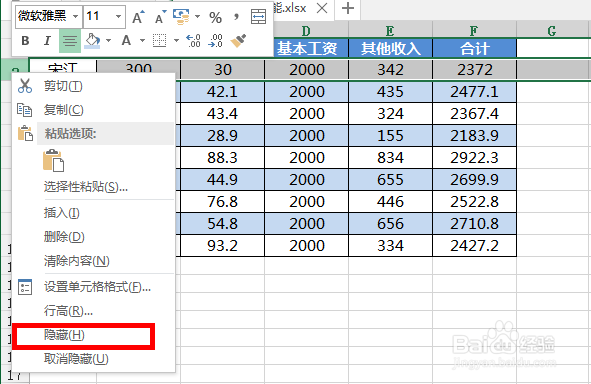Screen dimensions: 591x384
Task: Click the 合计 header cell
Action: coord(475,48)
